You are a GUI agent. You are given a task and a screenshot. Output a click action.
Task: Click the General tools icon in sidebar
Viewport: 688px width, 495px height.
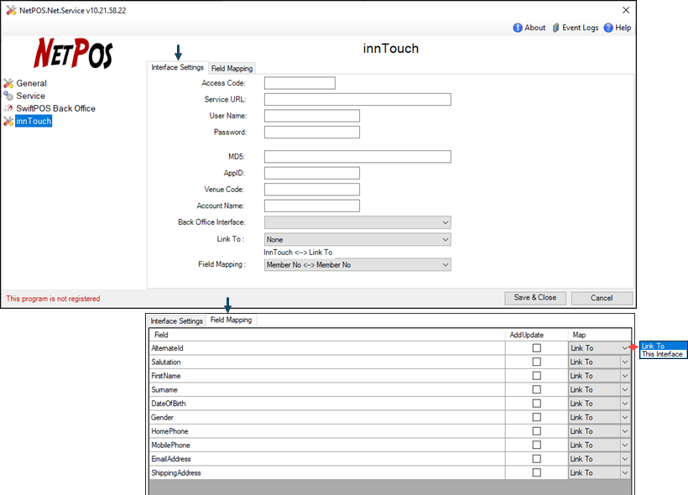8,83
